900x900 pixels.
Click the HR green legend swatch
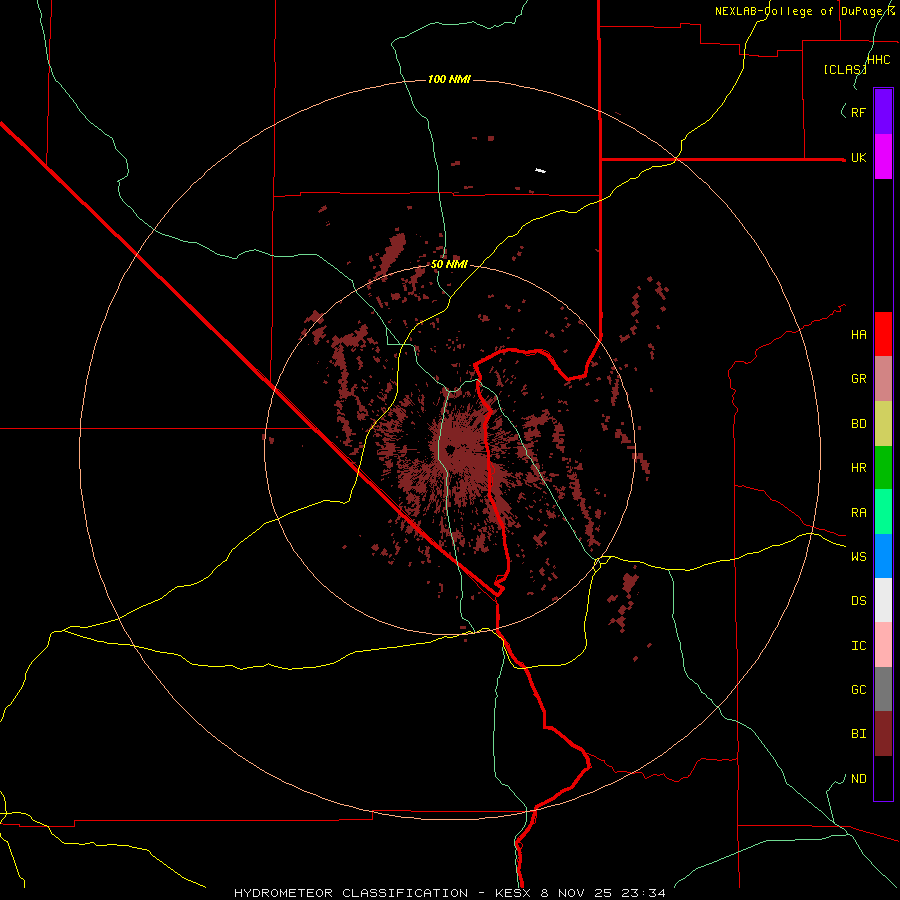883,468
